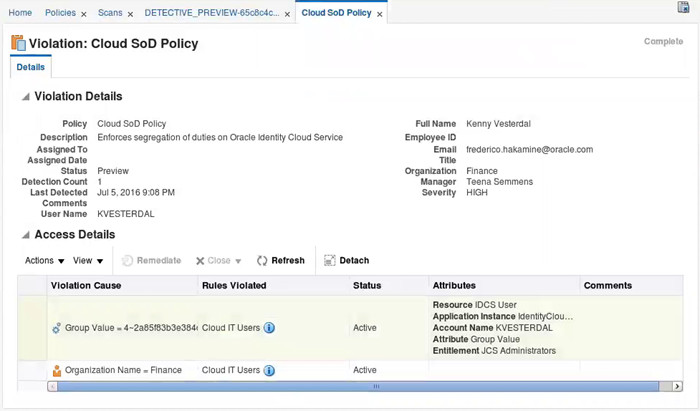Click the Remediate button
This screenshot has height=411, width=700.
[152, 261]
